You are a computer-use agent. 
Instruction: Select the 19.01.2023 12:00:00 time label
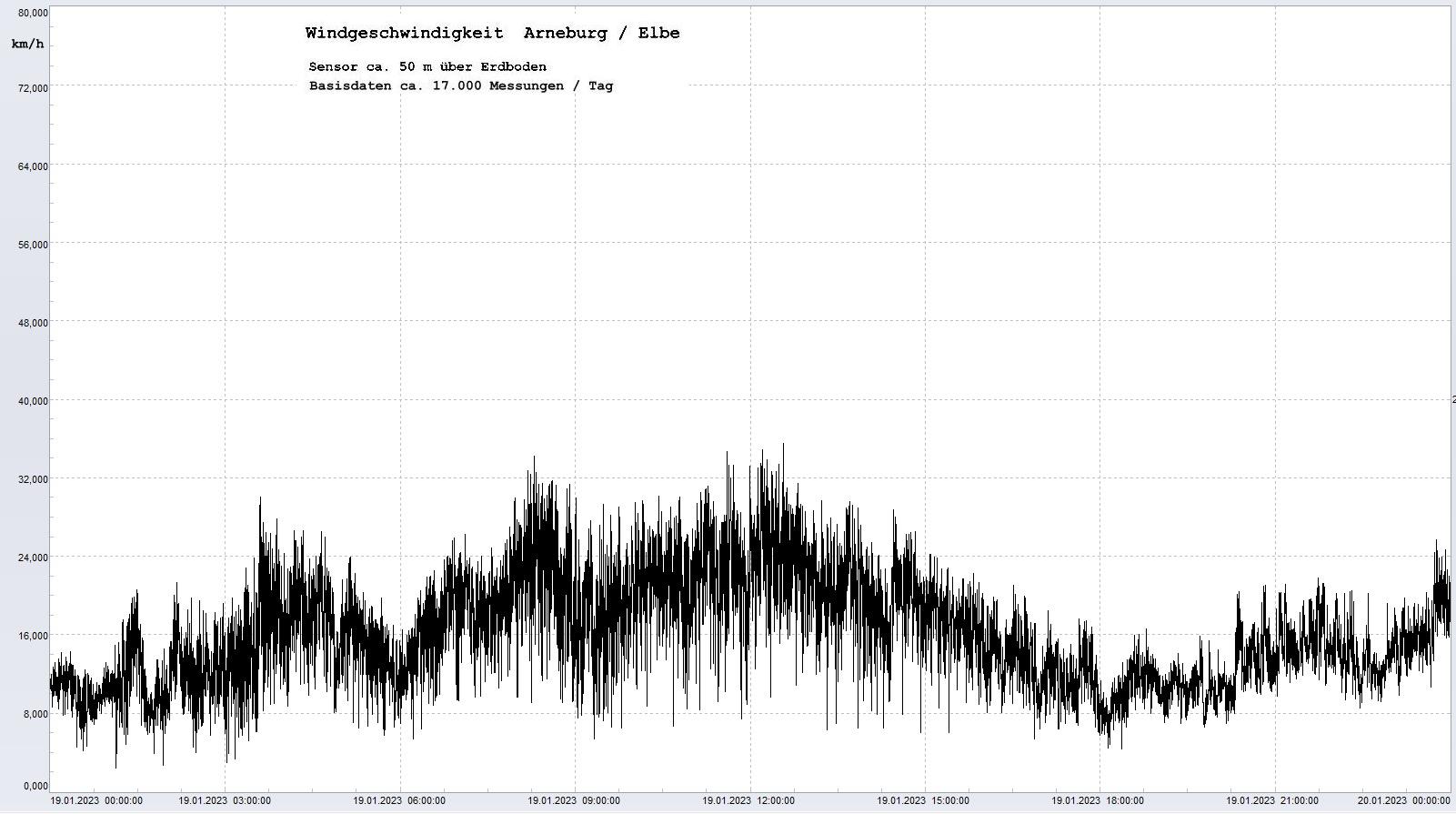pyautogui.click(x=748, y=801)
